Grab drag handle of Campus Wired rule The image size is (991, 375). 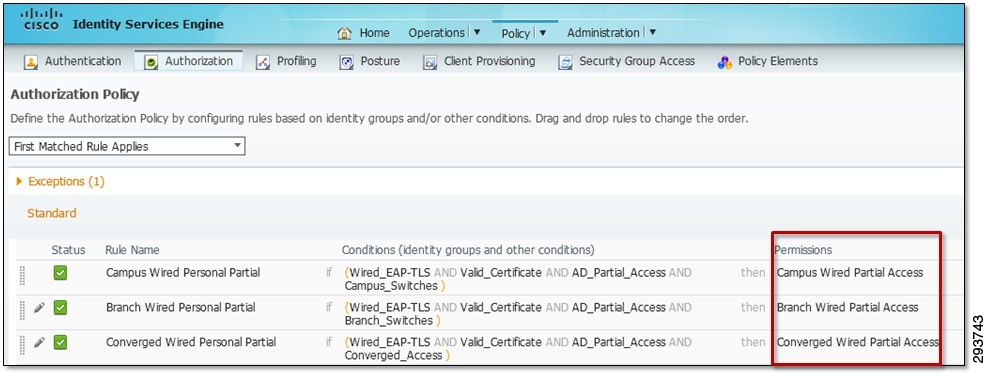click(22, 275)
